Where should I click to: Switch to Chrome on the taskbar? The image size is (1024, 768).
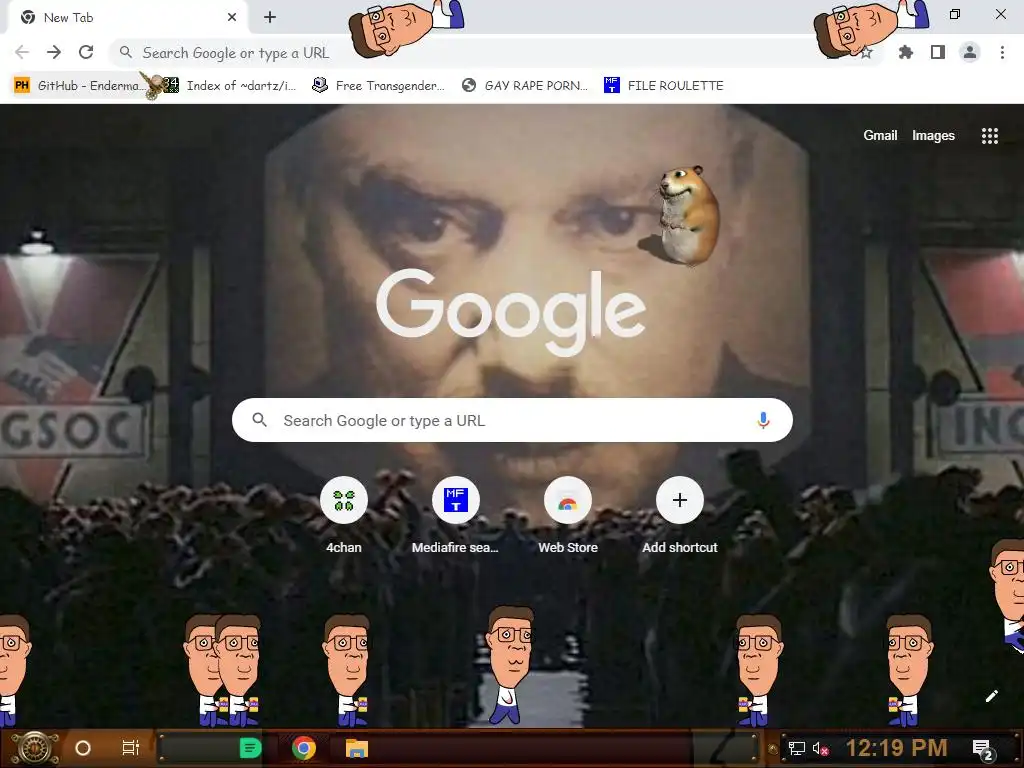[304, 748]
